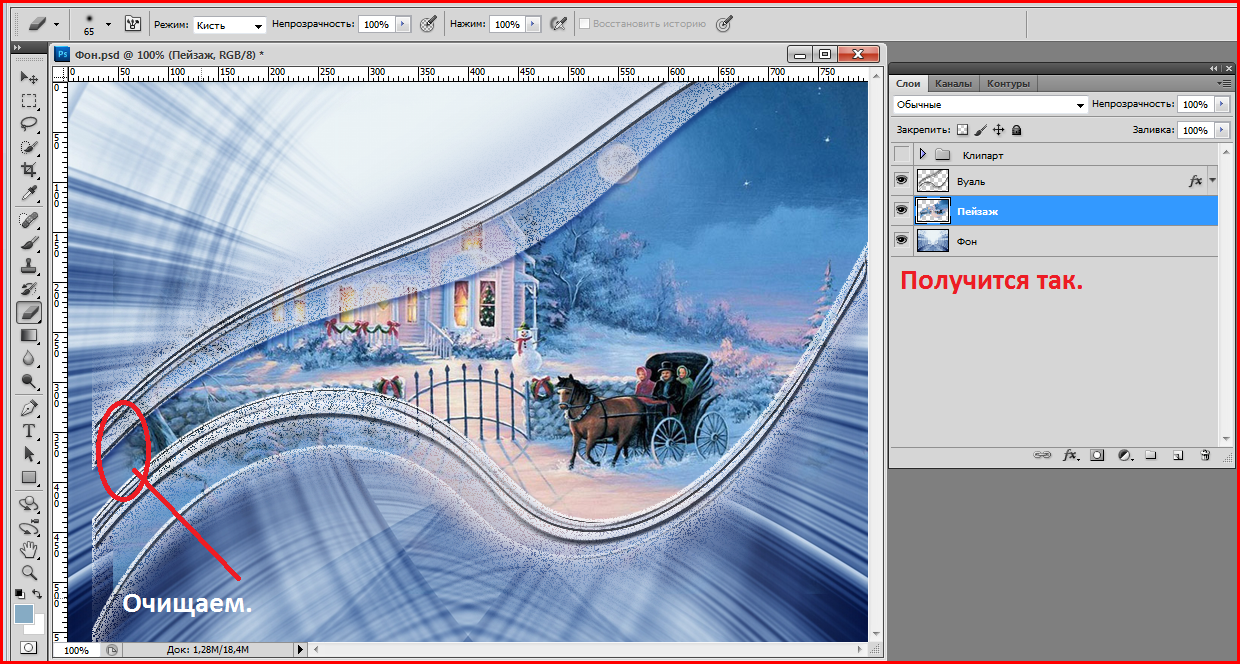This screenshot has height=664, width=1240.
Task: Select the Horizontal Type tool
Action: pyautogui.click(x=30, y=431)
